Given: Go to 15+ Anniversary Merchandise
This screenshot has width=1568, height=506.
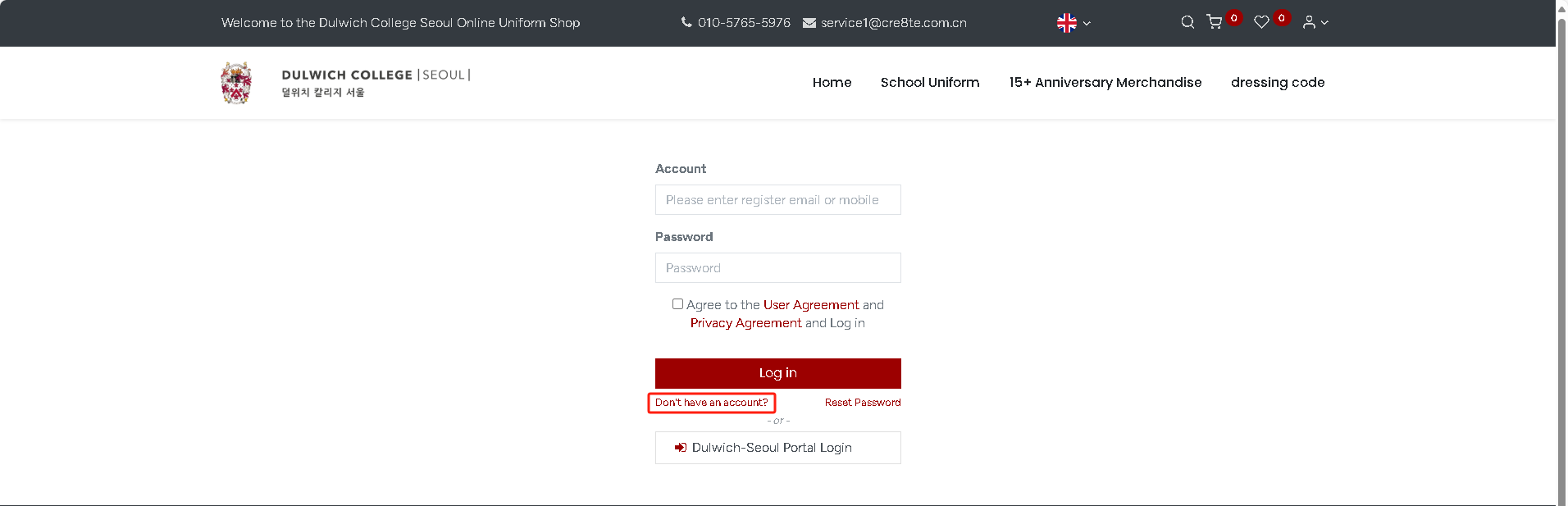Looking at the screenshot, I should click(1105, 82).
